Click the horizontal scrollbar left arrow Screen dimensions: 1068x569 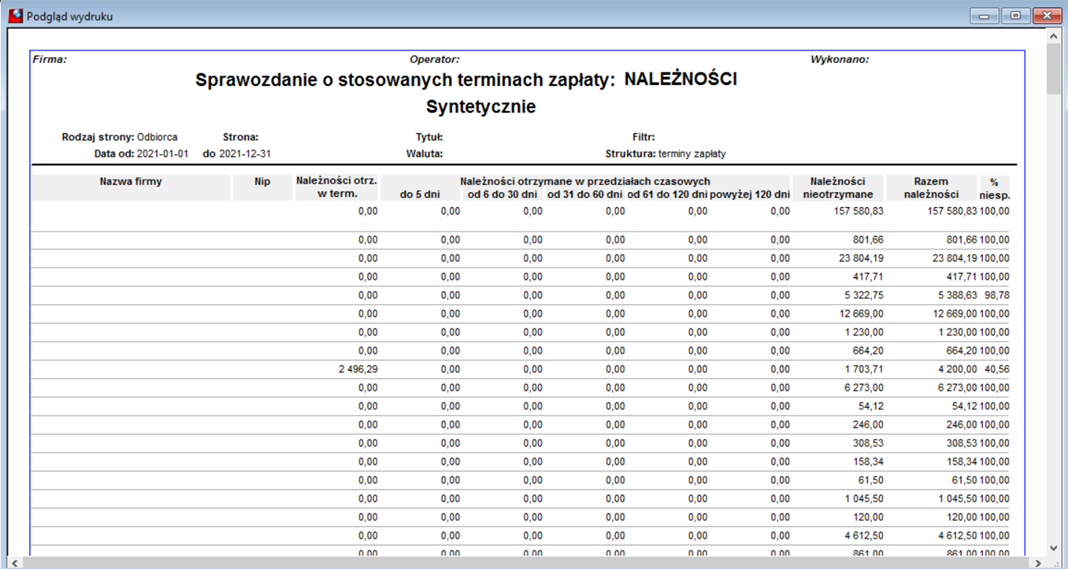click(x=15, y=563)
